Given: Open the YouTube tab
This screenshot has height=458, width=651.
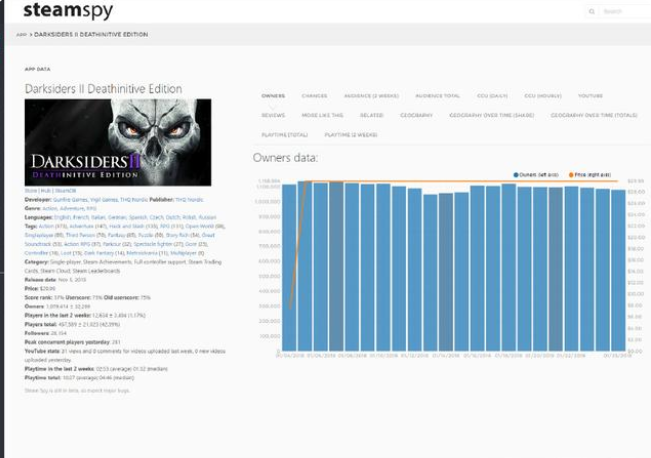Looking at the screenshot, I should click(590, 96).
